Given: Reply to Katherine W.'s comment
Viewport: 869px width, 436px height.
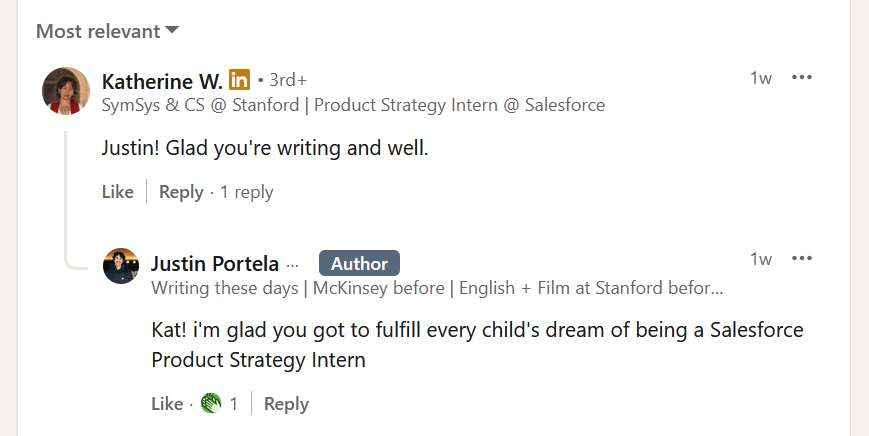Looking at the screenshot, I should click(181, 192).
